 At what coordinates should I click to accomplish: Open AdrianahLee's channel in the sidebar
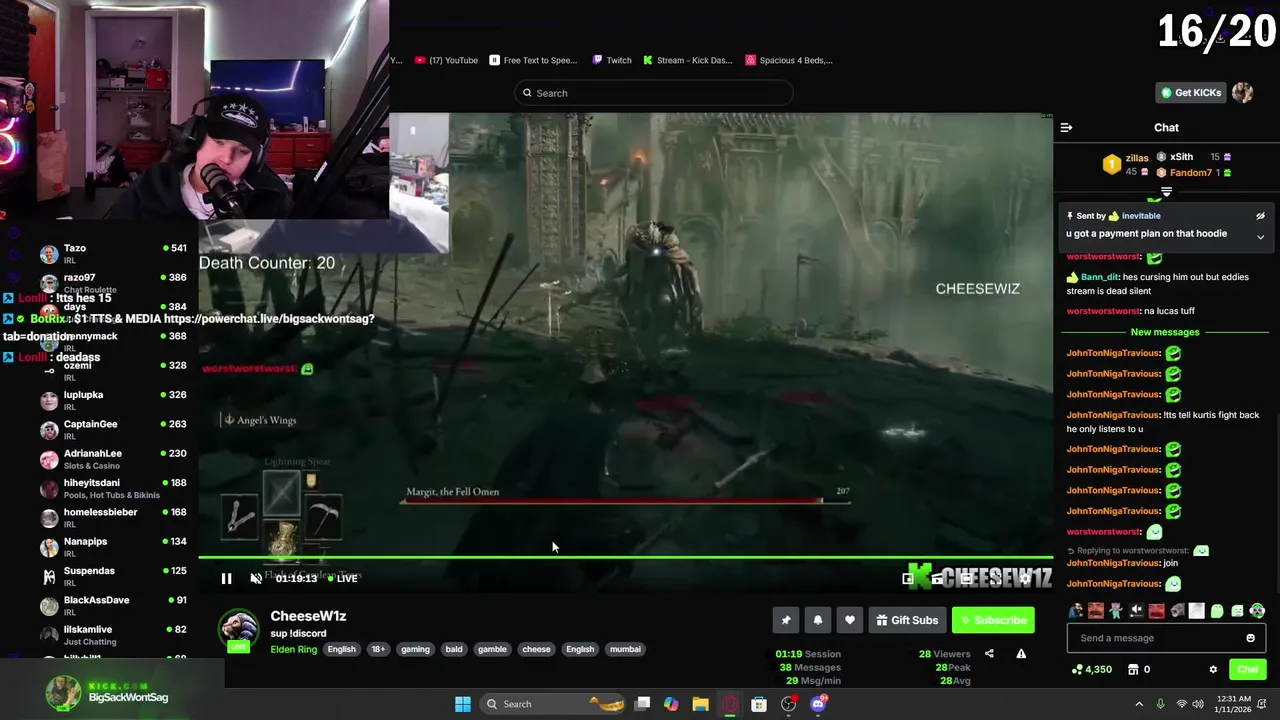[x=113, y=459]
